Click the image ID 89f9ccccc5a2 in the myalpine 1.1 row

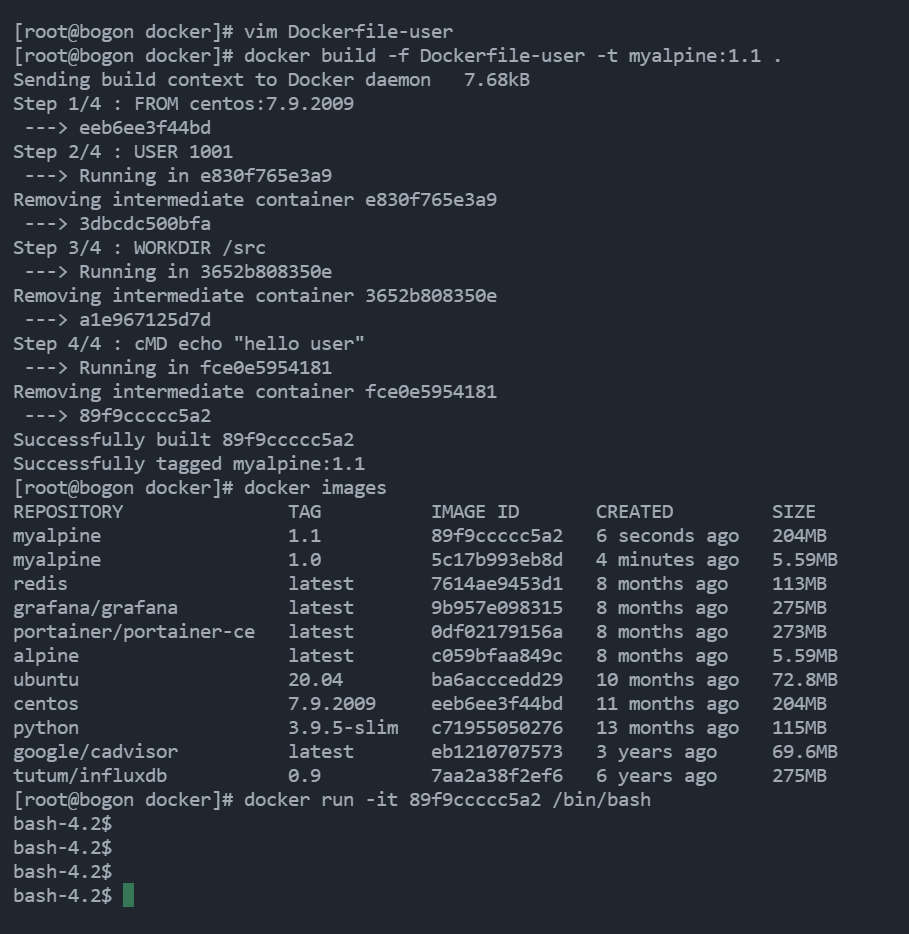coord(497,536)
